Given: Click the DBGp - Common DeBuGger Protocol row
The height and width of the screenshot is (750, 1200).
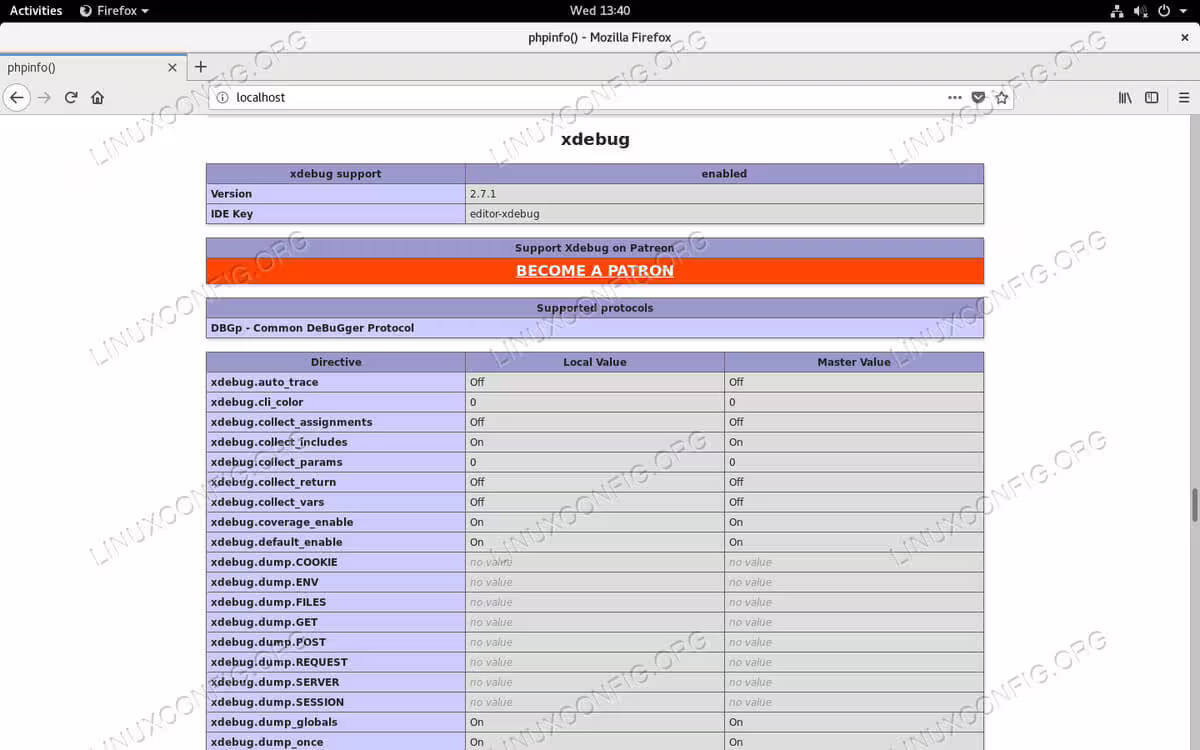Looking at the screenshot, I should pos(595,328).
